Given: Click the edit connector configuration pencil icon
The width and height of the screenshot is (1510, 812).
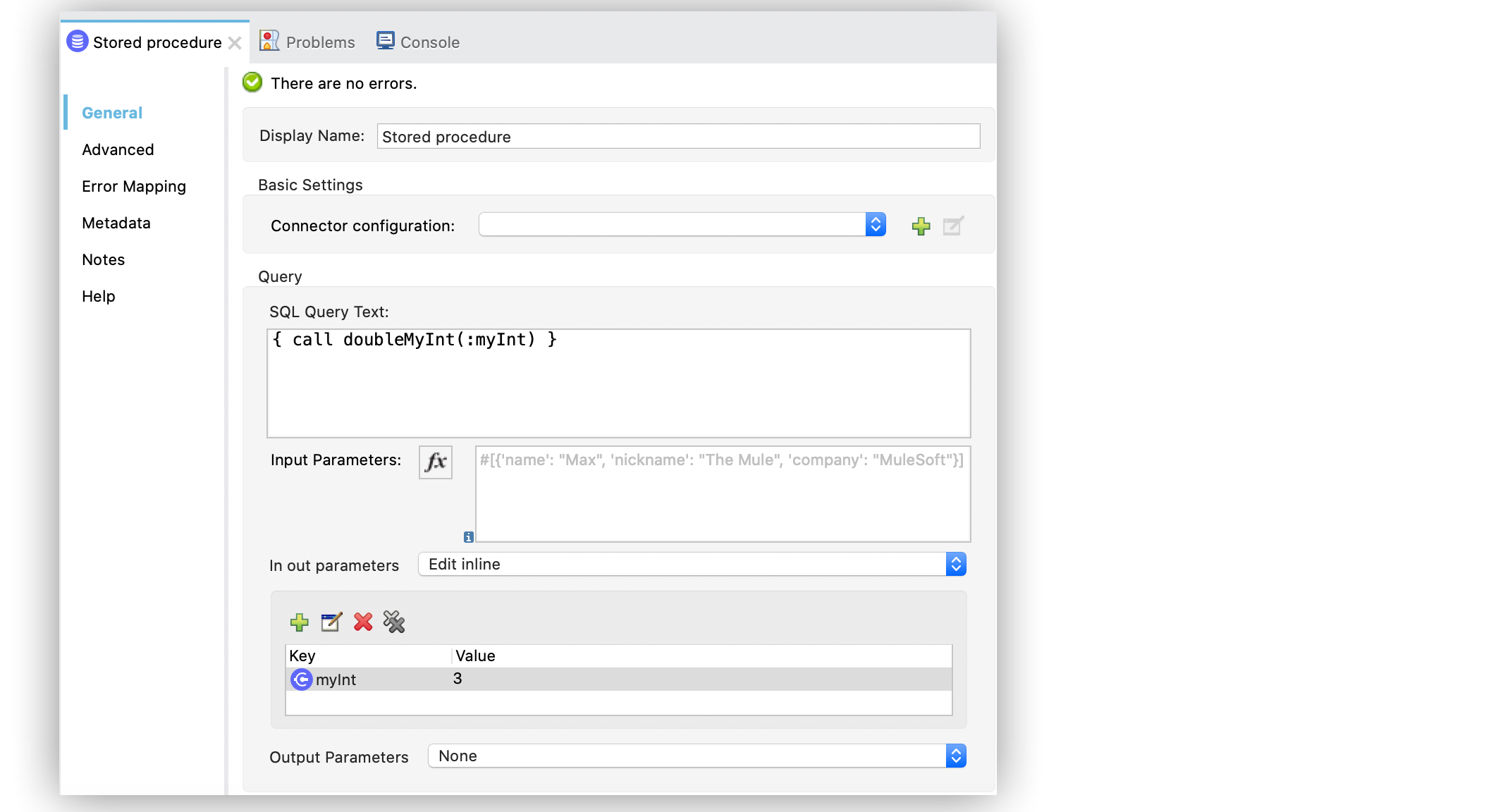Looking at the screenshot, I should click(x=952, y=225).
